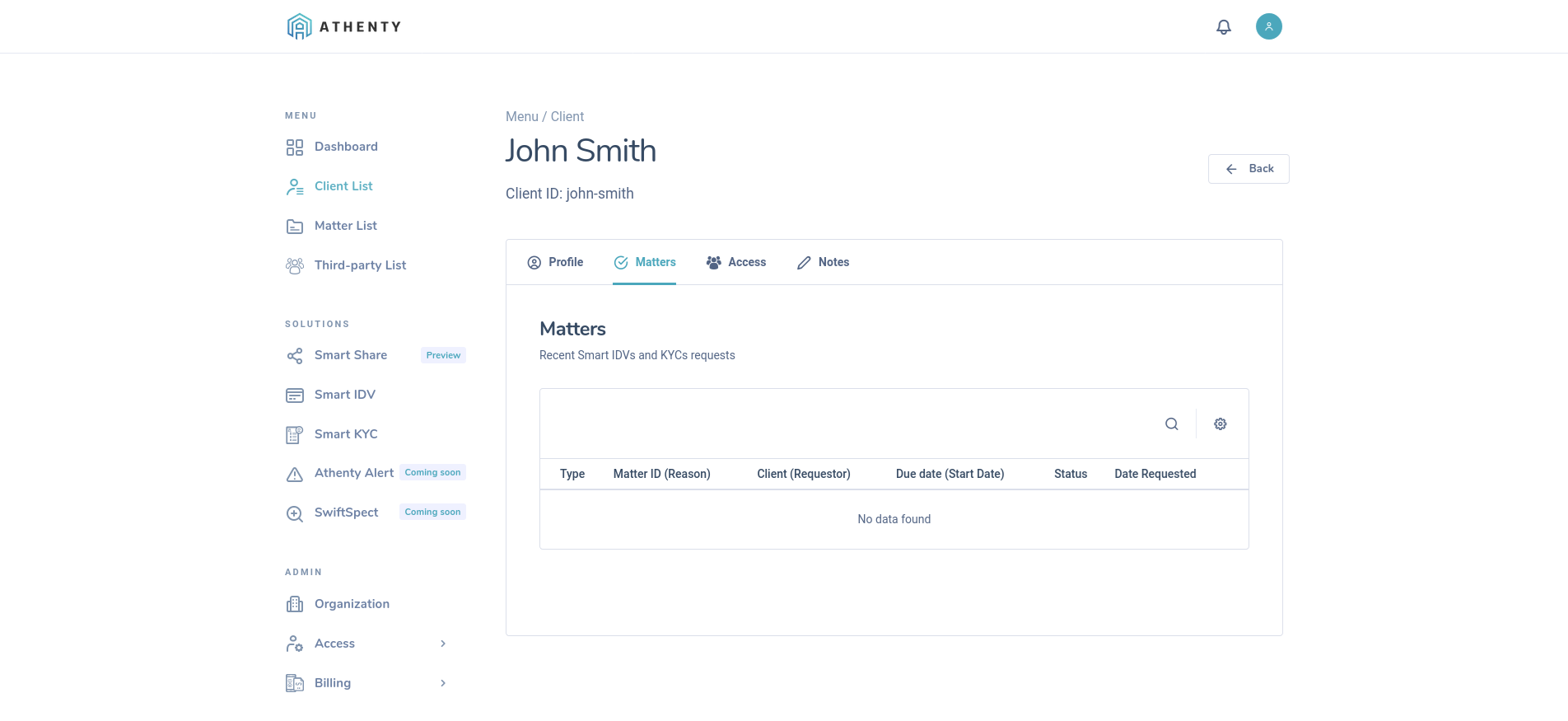
Task: Click the table search magnifier icon
Action: 1171,424
